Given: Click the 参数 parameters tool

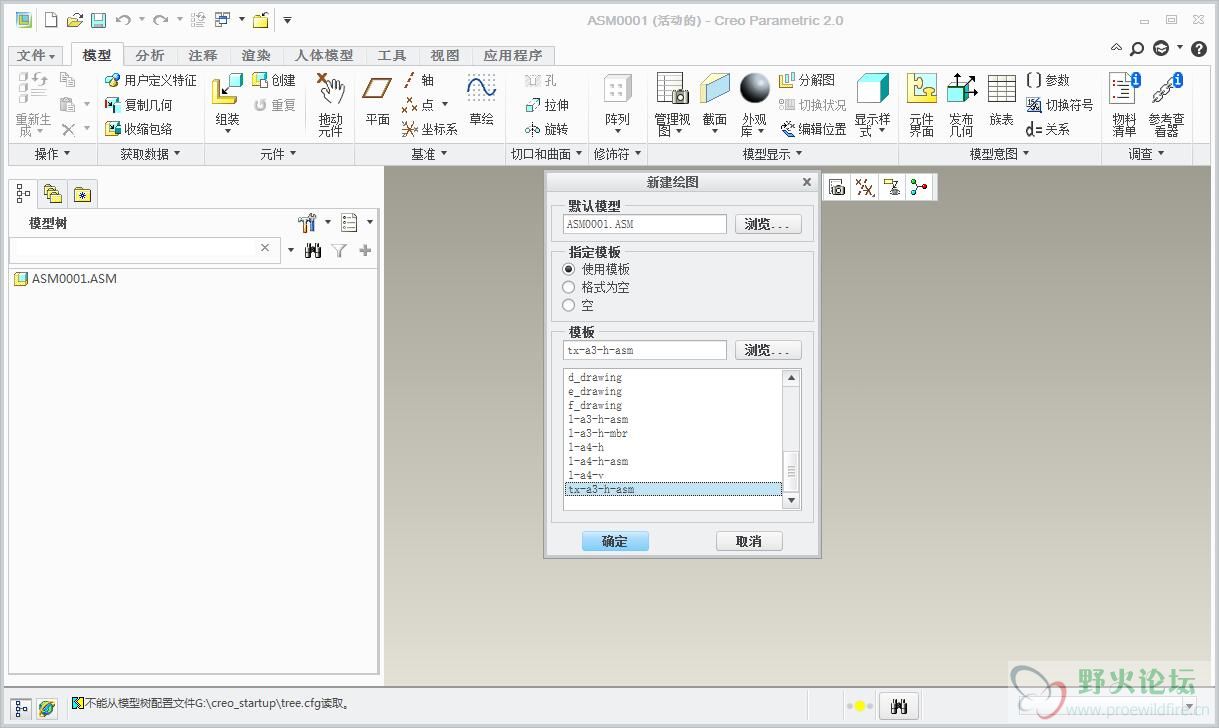Looking at the screenshot, I should tap(1048, 80).
